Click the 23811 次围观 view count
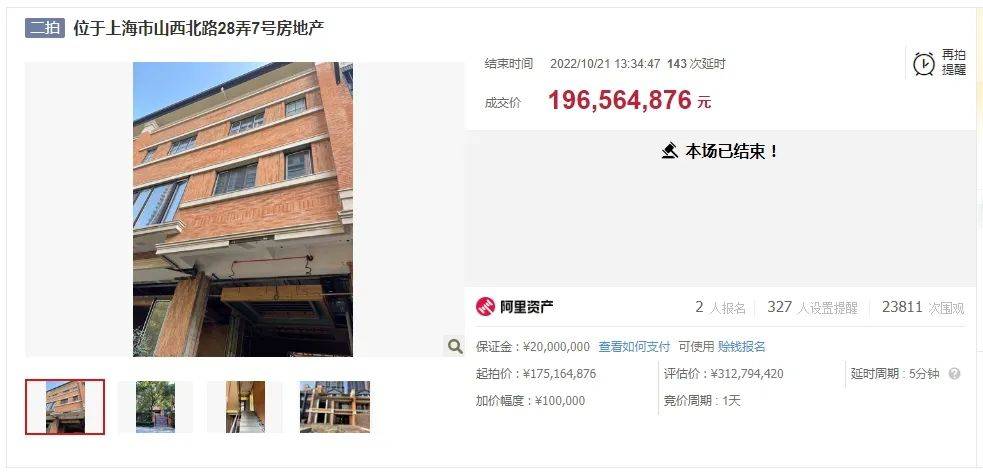The image size is (983, 475). click(x=923, y=307)
